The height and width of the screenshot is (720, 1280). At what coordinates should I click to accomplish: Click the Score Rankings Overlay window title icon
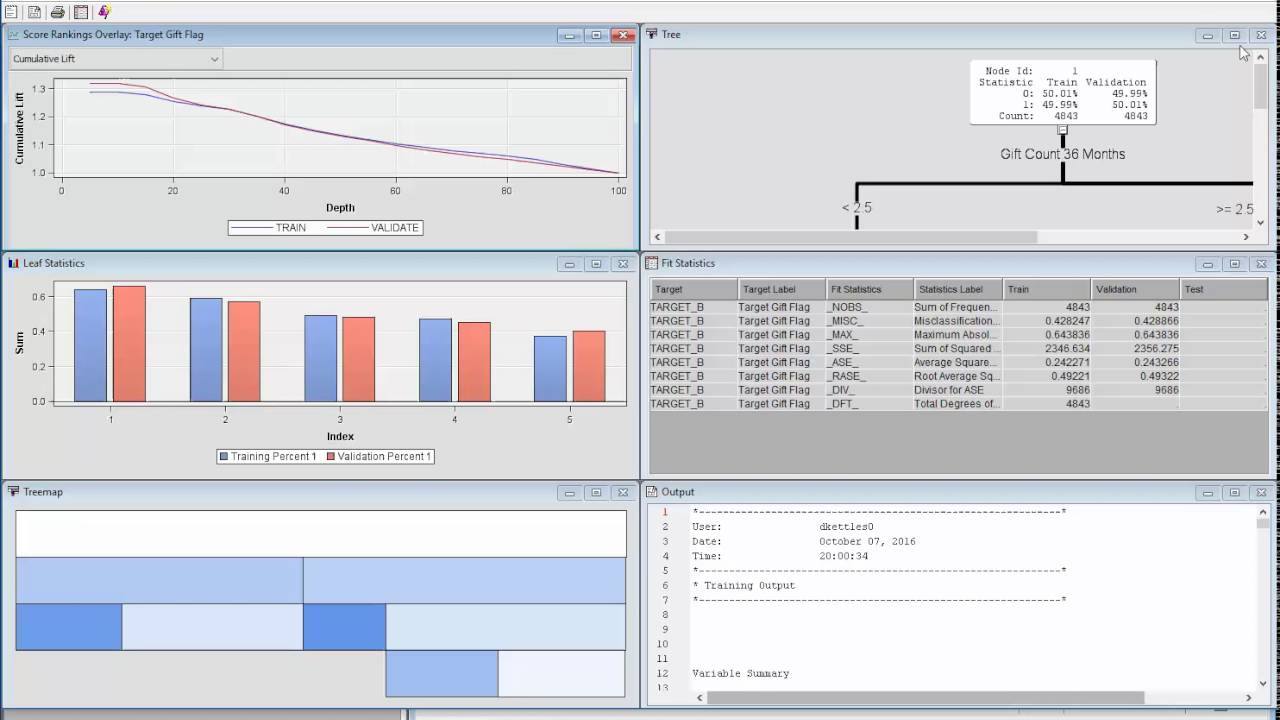pyautogui.click(x=14, y=34)
